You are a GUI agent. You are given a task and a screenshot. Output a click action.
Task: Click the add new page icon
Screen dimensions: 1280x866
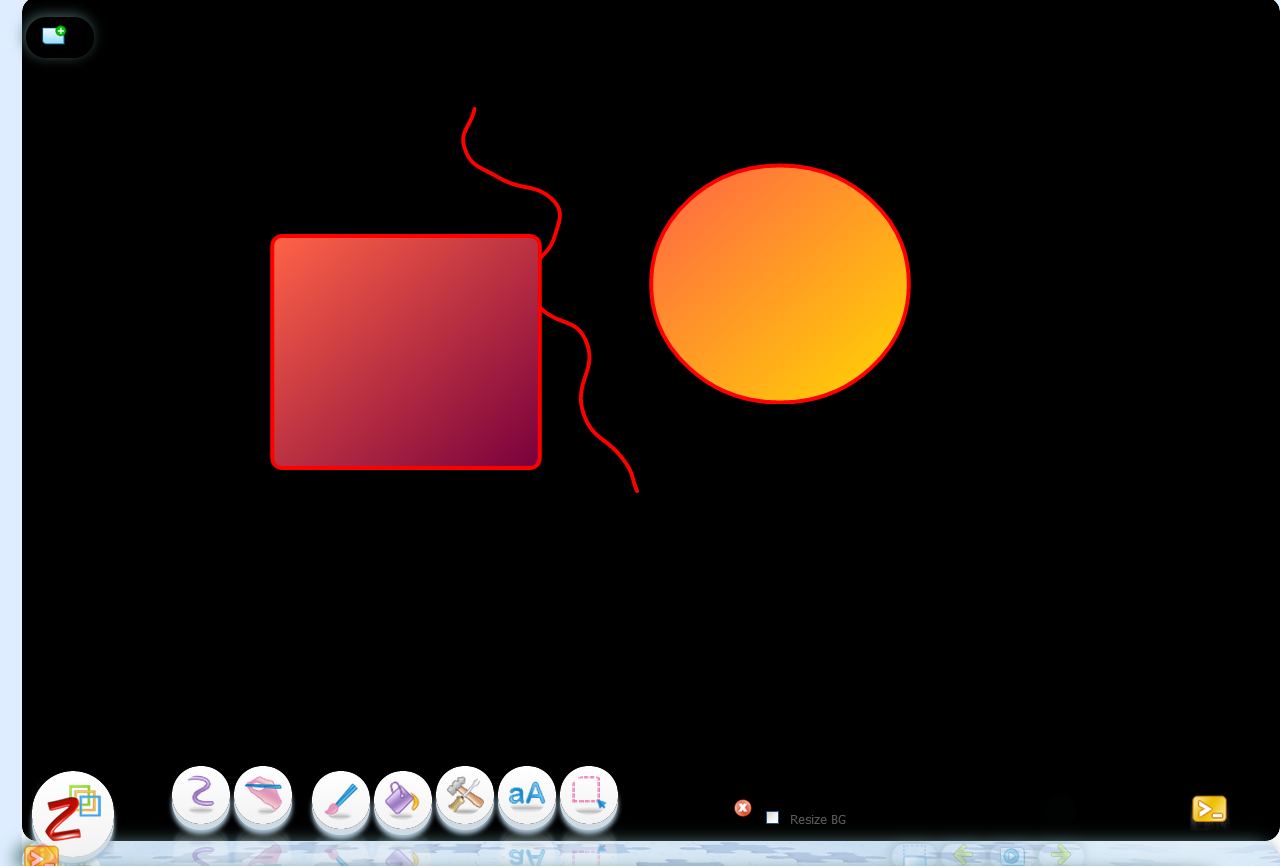tap(54, 36)
